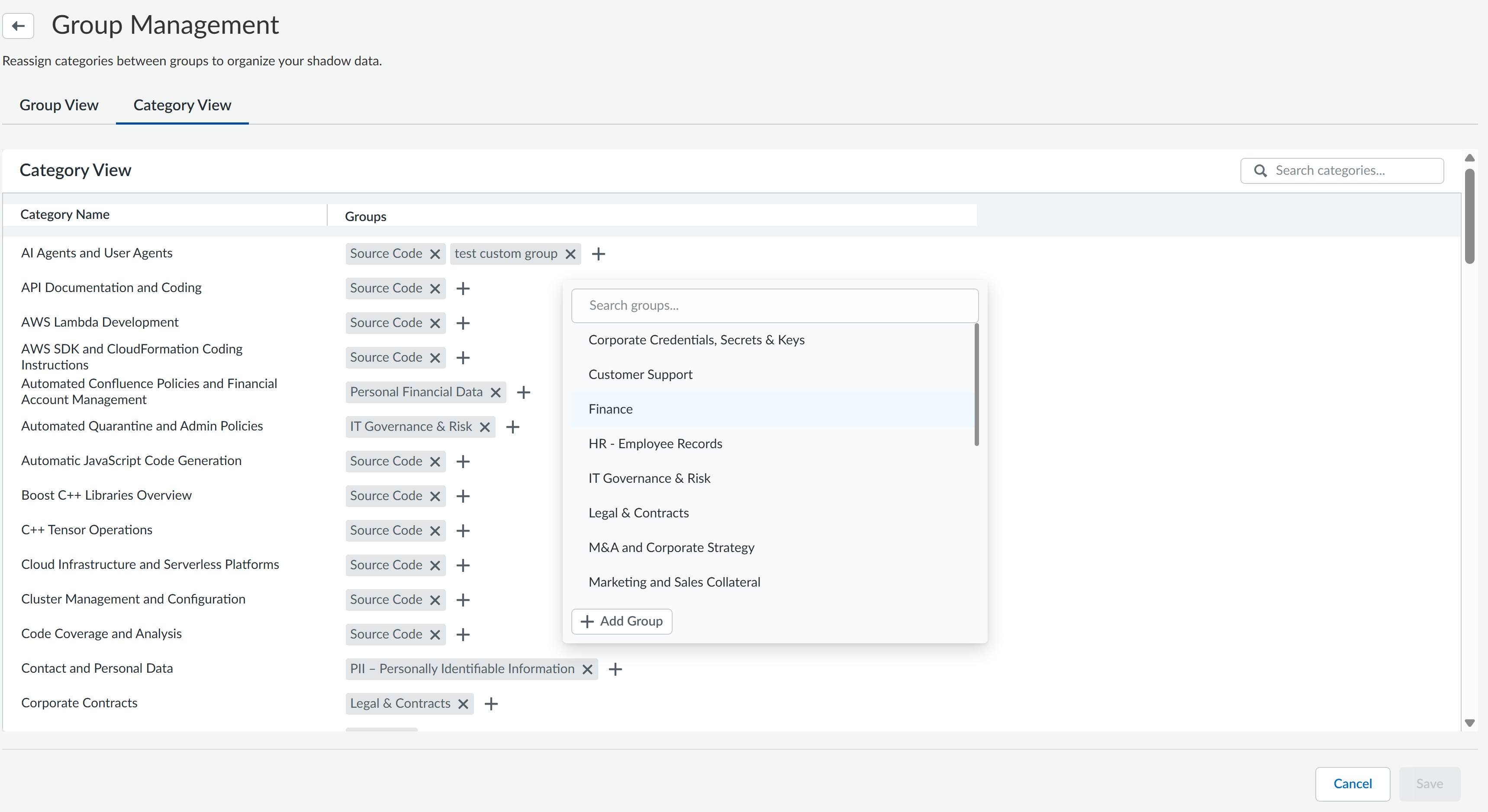The height and width of the screenshot is (812, 1488).
Task: Select Finance from the group list
Action: coord(773,410)
